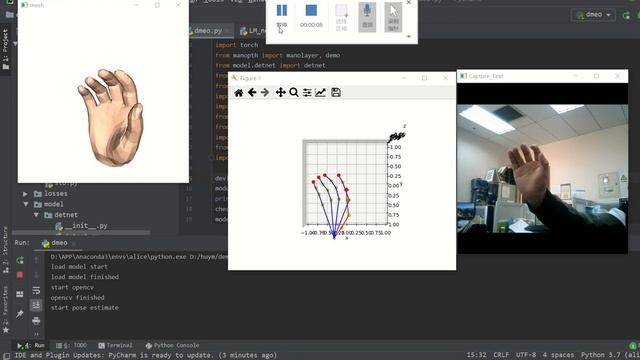The image size is (640, 360).
Task: Rerun dmeo with green rerun icon
Action: pos(20,260)
